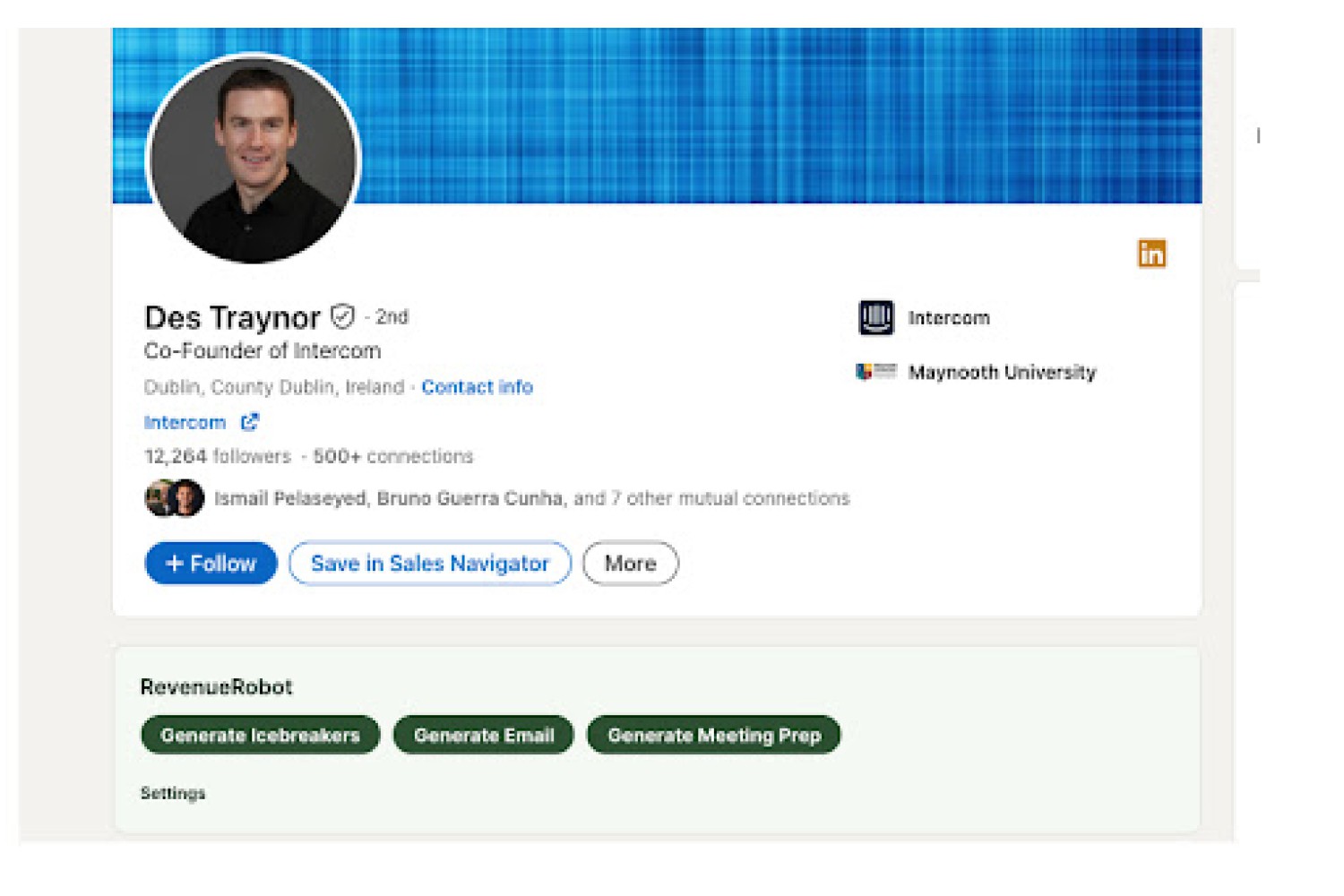Image resolution: width=1344 pixels, height=896 pixels.
Task: Click the gold LinkedIn Premium icon
Action: 1151,254
